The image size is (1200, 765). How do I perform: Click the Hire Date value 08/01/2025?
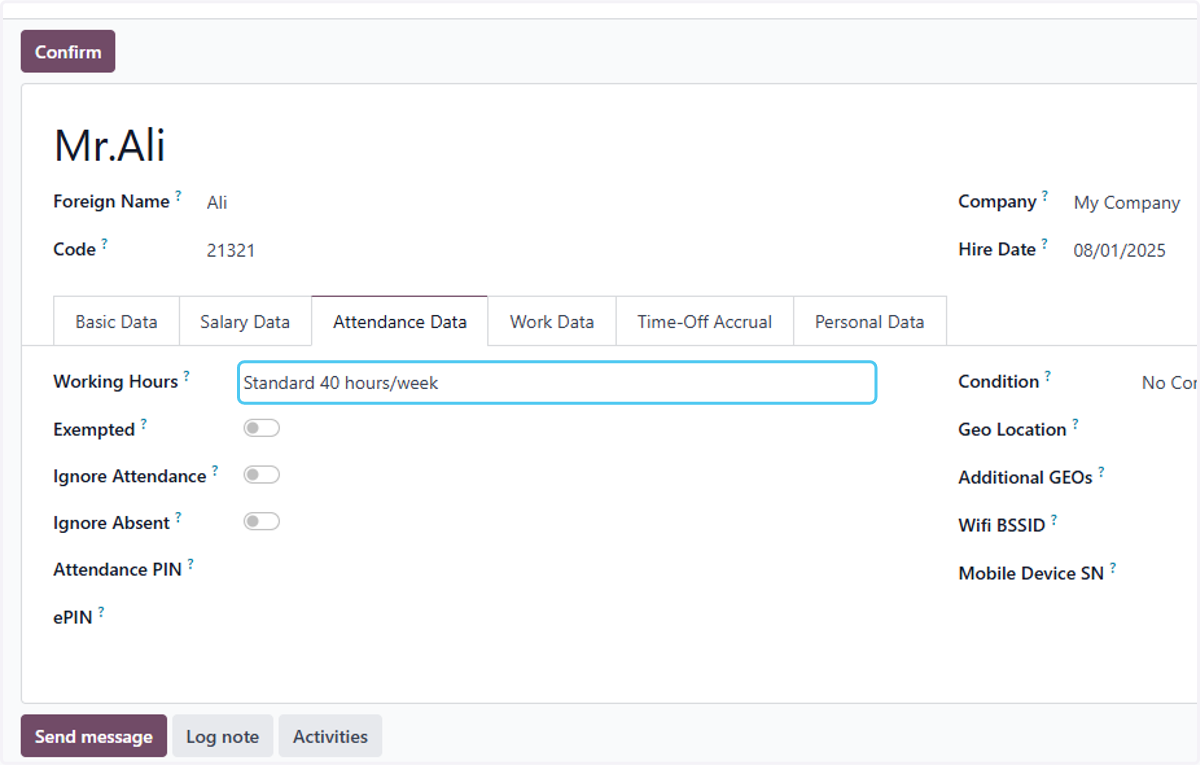(1120, 250)
